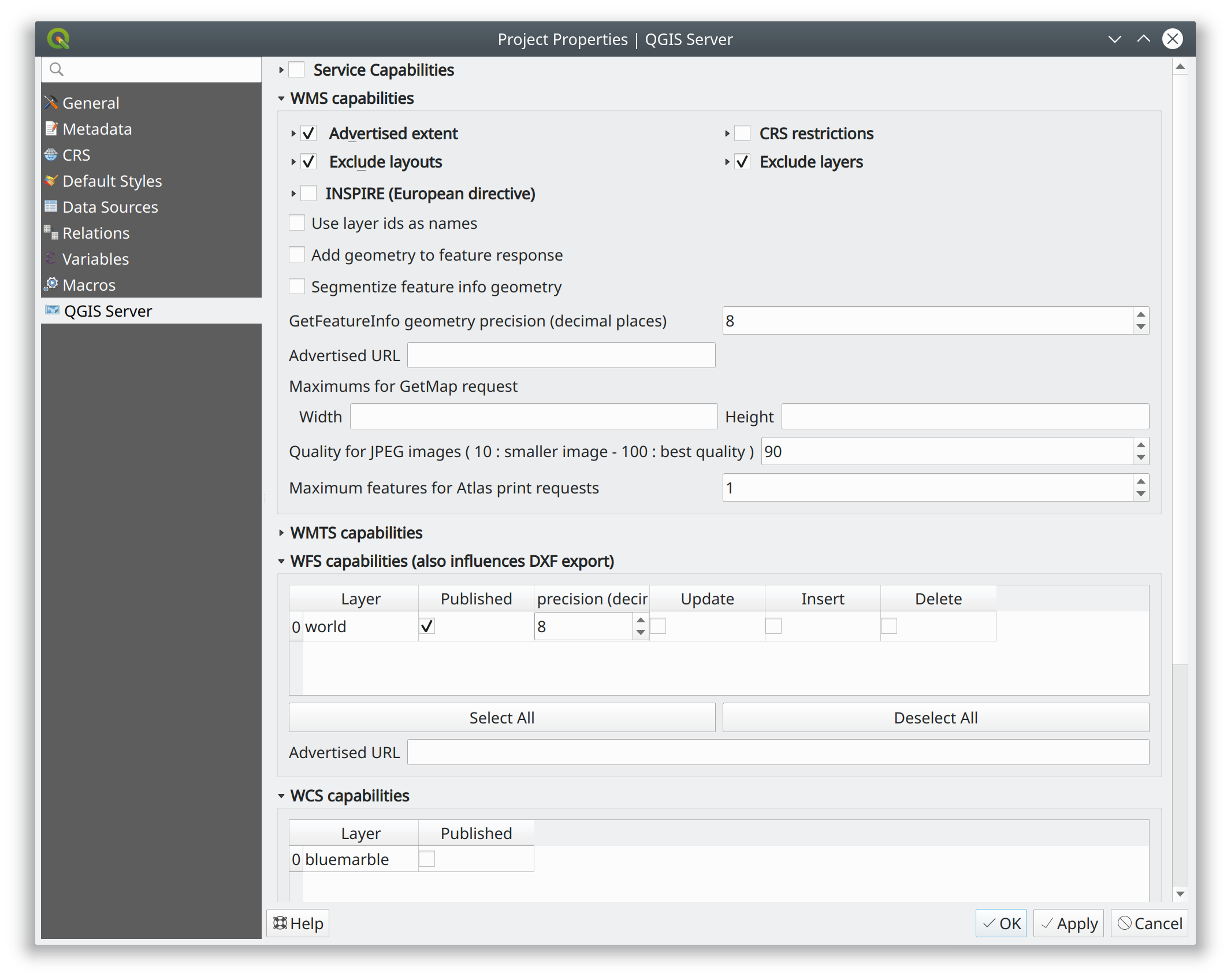Uncheck Exclude layouts

pos(308,162)
